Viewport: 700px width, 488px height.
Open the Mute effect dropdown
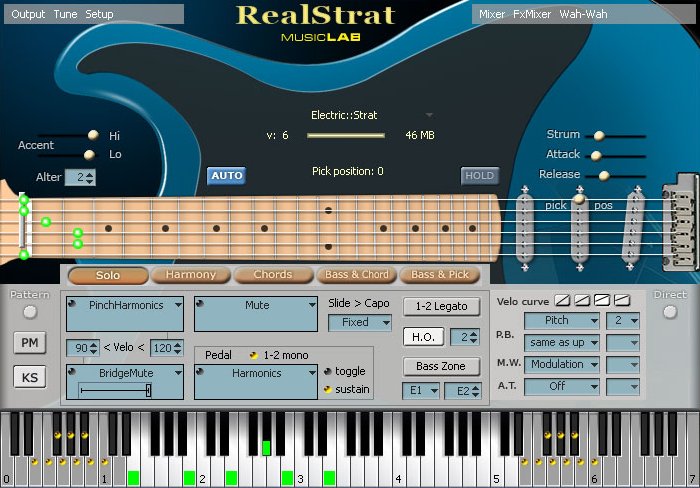click(x=312, y=305)
